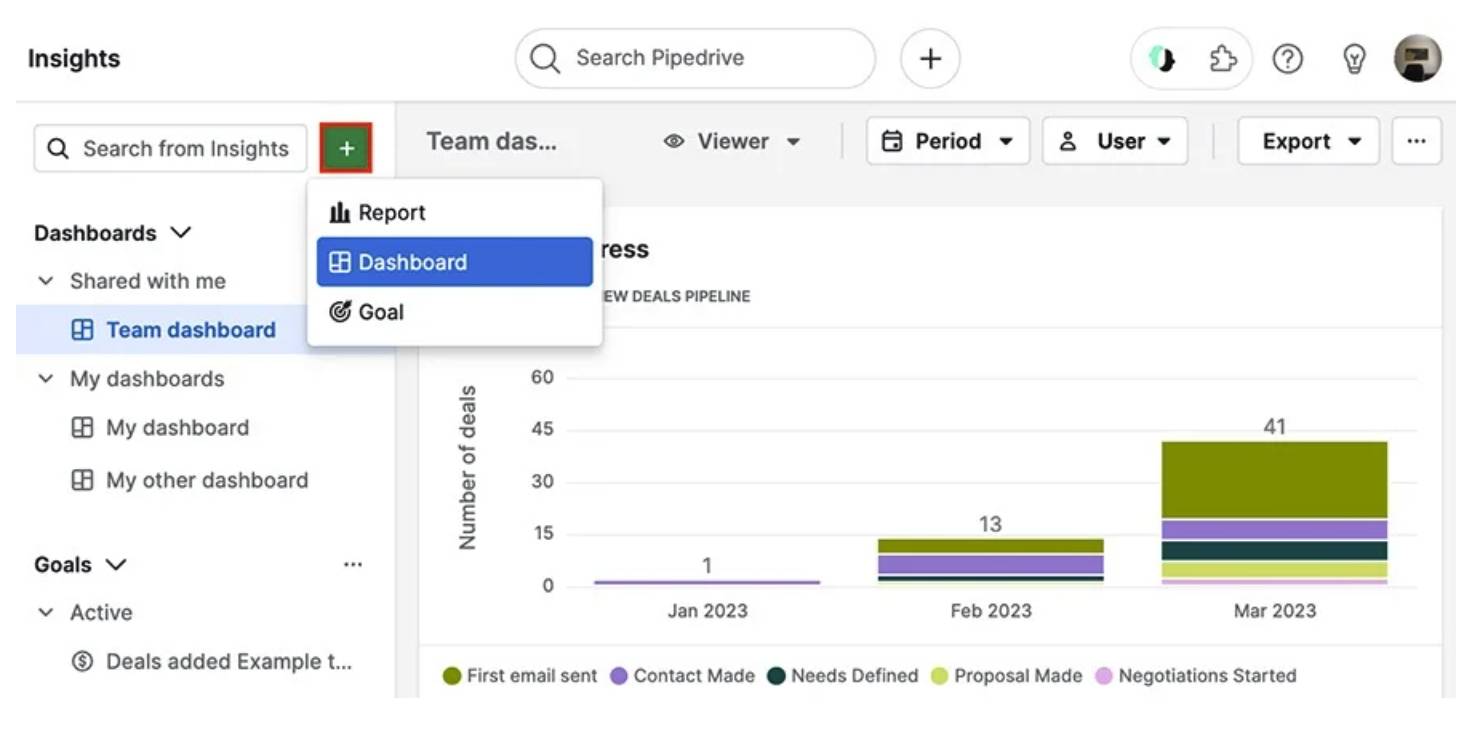Collapse the Dashboards section chevron
The width and height of the screenshot is (1470, 740).
(x=181, y=231)
